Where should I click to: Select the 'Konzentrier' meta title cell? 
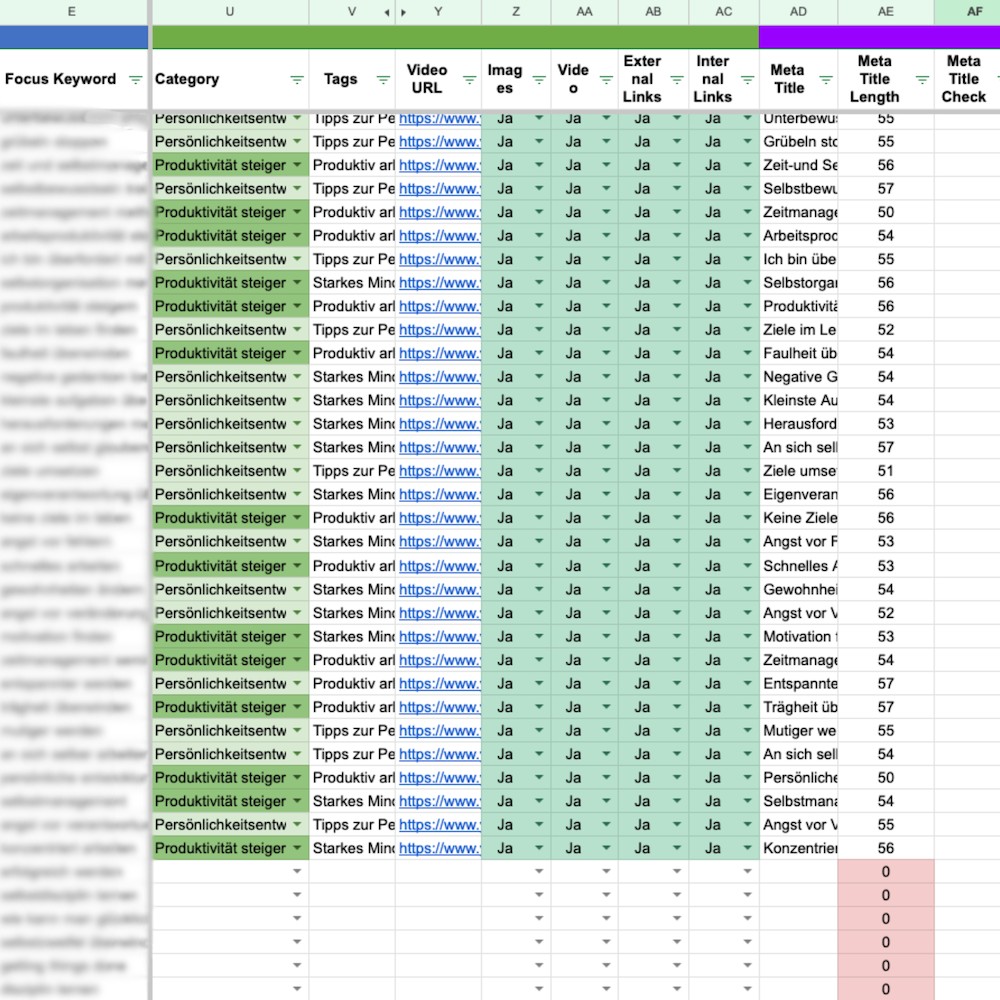tap(798, 848)
